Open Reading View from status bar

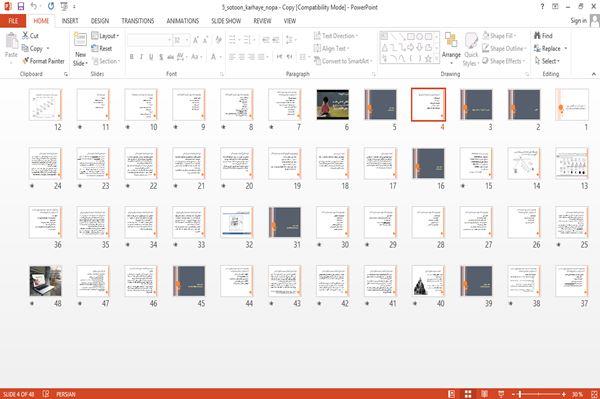(484, 394)
